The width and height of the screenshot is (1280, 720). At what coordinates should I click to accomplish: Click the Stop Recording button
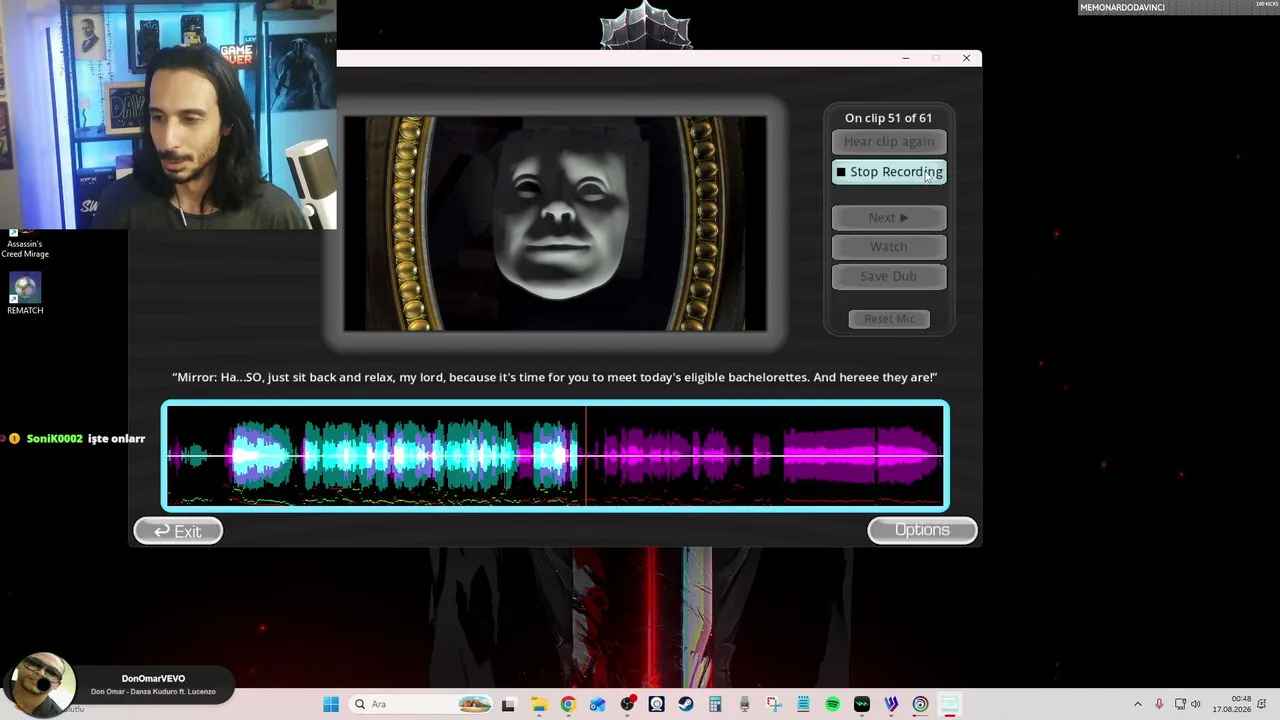pyautogui.click(x=889, y=172)
